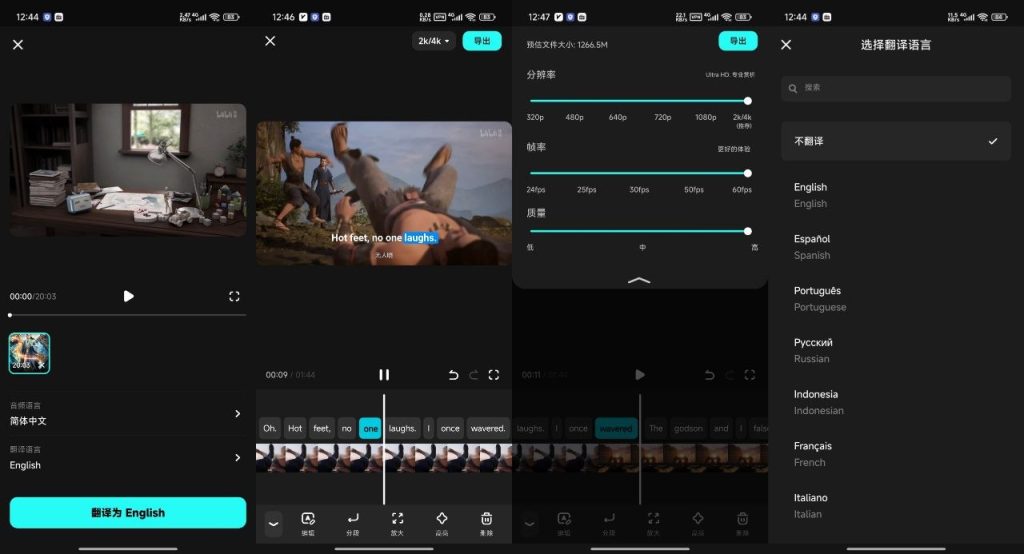Select the highlighted 'one' word chip
Image resolution: width=1024 pixels, height=554 pixels.
click(x=370, y=429)
